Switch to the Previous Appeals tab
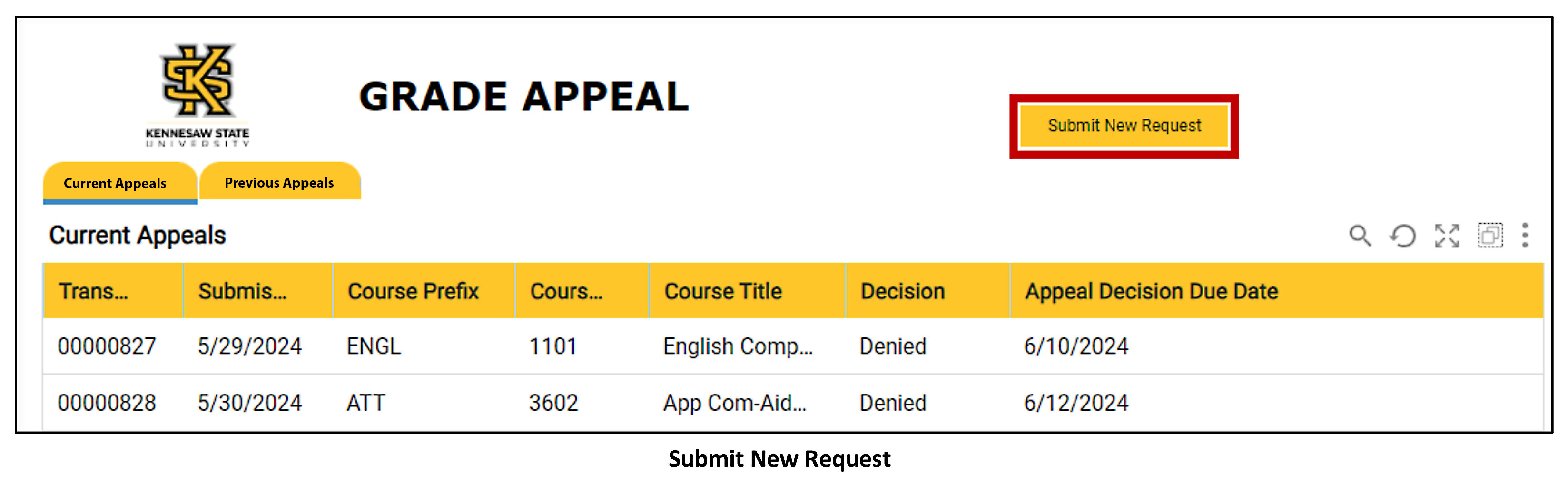This screenshot has width=1568, height=484. click(279, 183)
